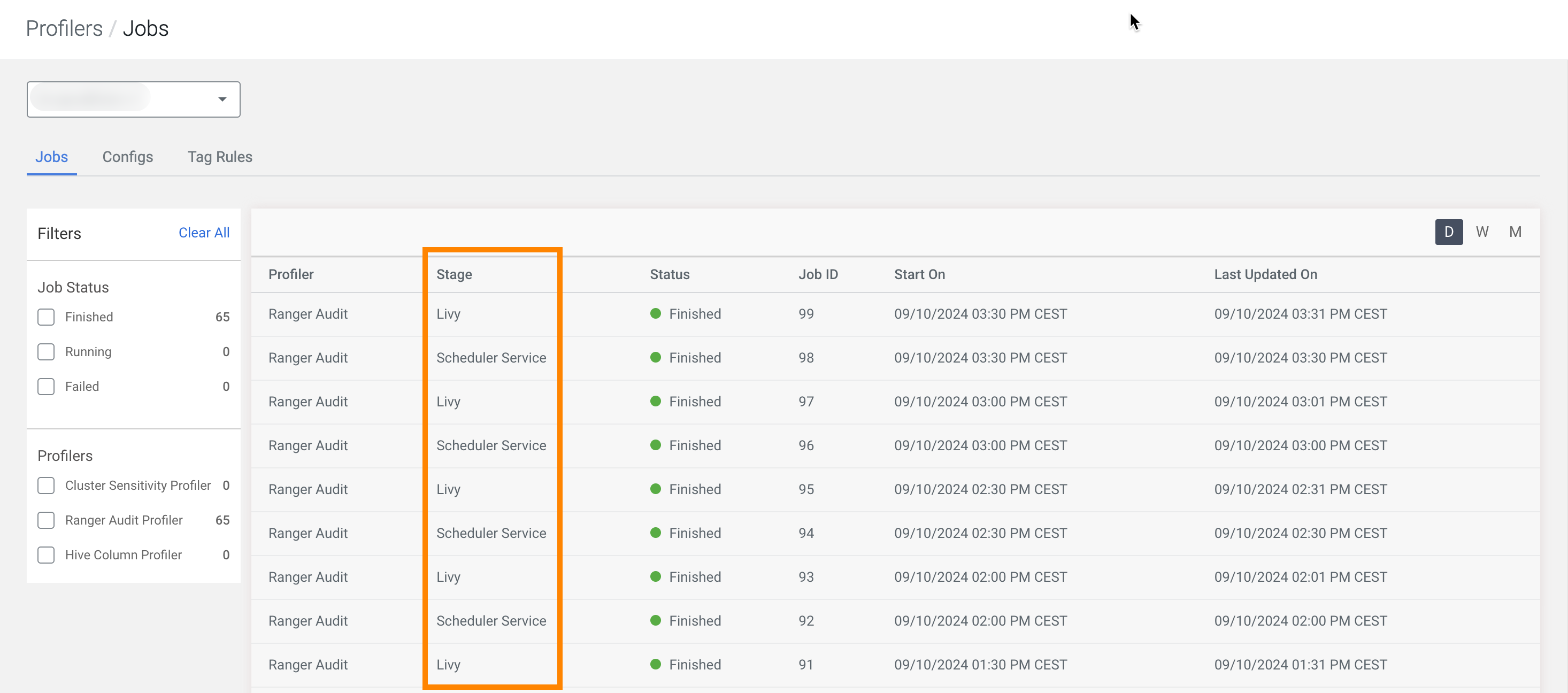1568x693 pixels.
Task: Select the row for job 96
Action: pyautogui.click(x=805, y=445)
